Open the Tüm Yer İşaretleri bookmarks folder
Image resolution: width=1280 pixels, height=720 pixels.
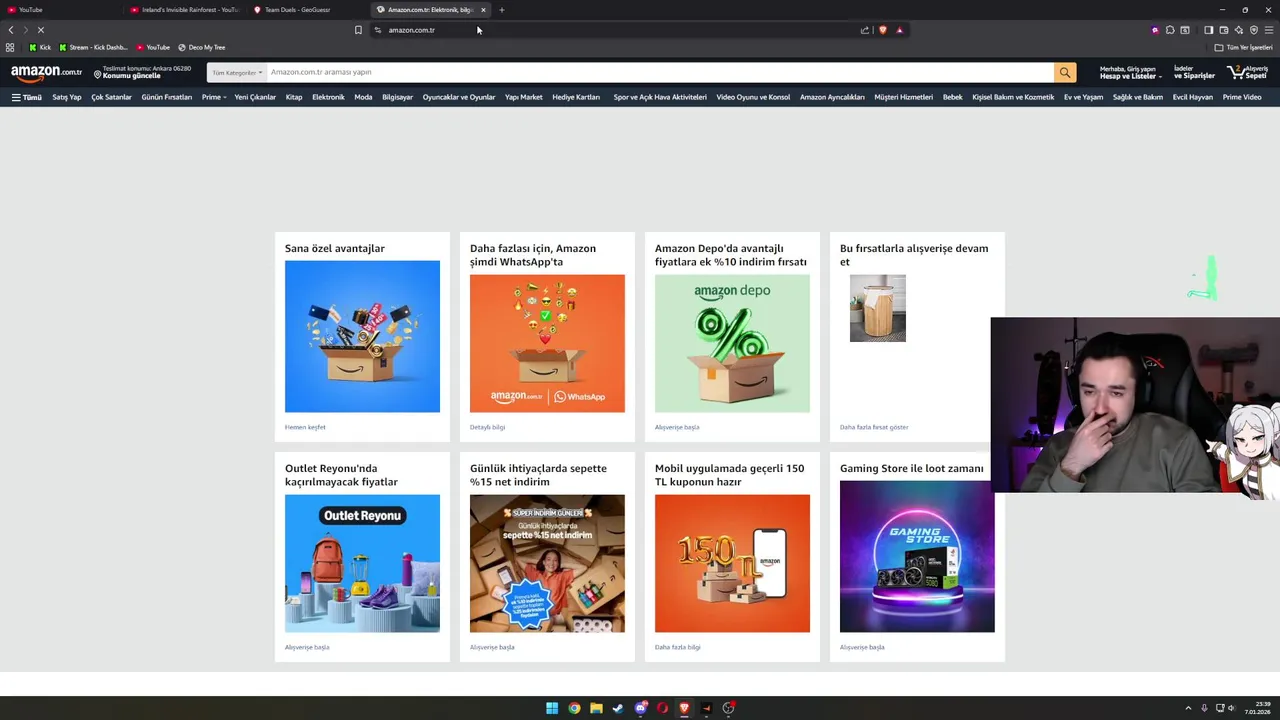(x=1243, y=47)
